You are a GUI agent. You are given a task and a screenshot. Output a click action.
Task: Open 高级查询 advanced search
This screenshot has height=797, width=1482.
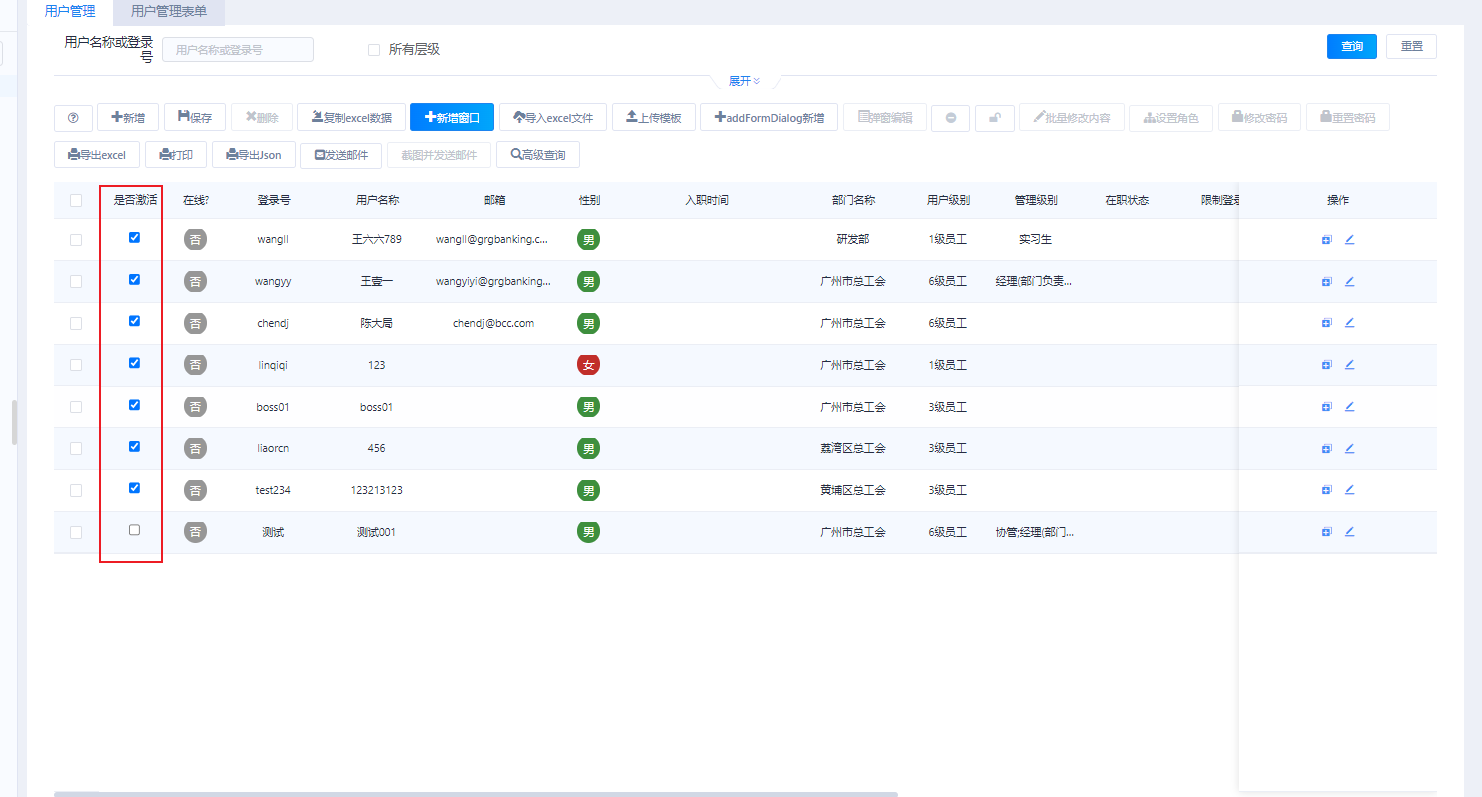pyautogui.click(x=538, y=155)
